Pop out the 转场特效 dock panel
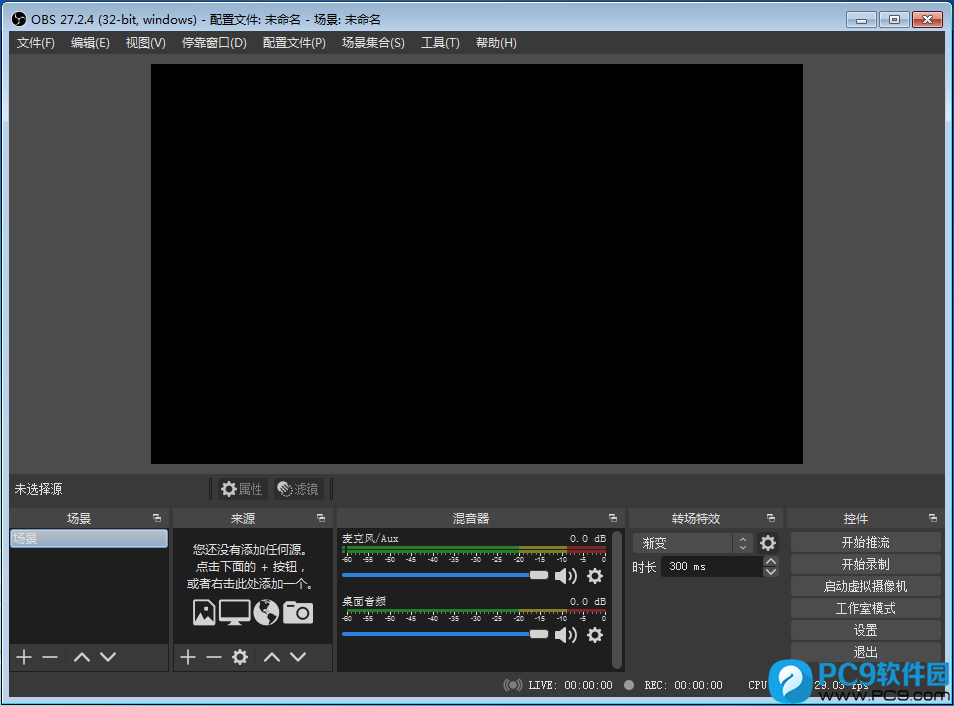This screenshot has width=954, height=706. 771,518
